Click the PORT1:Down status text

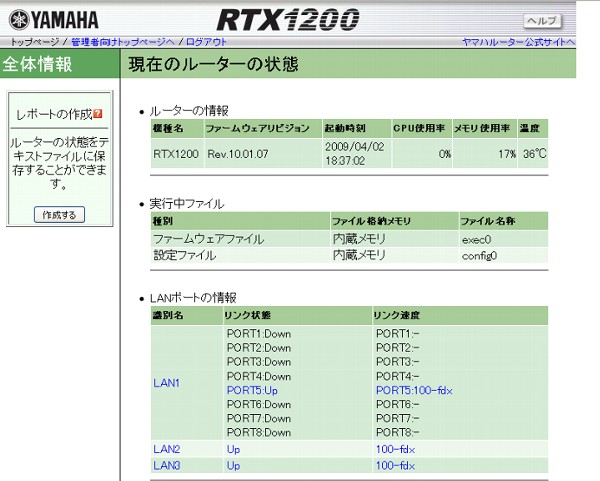259,334
